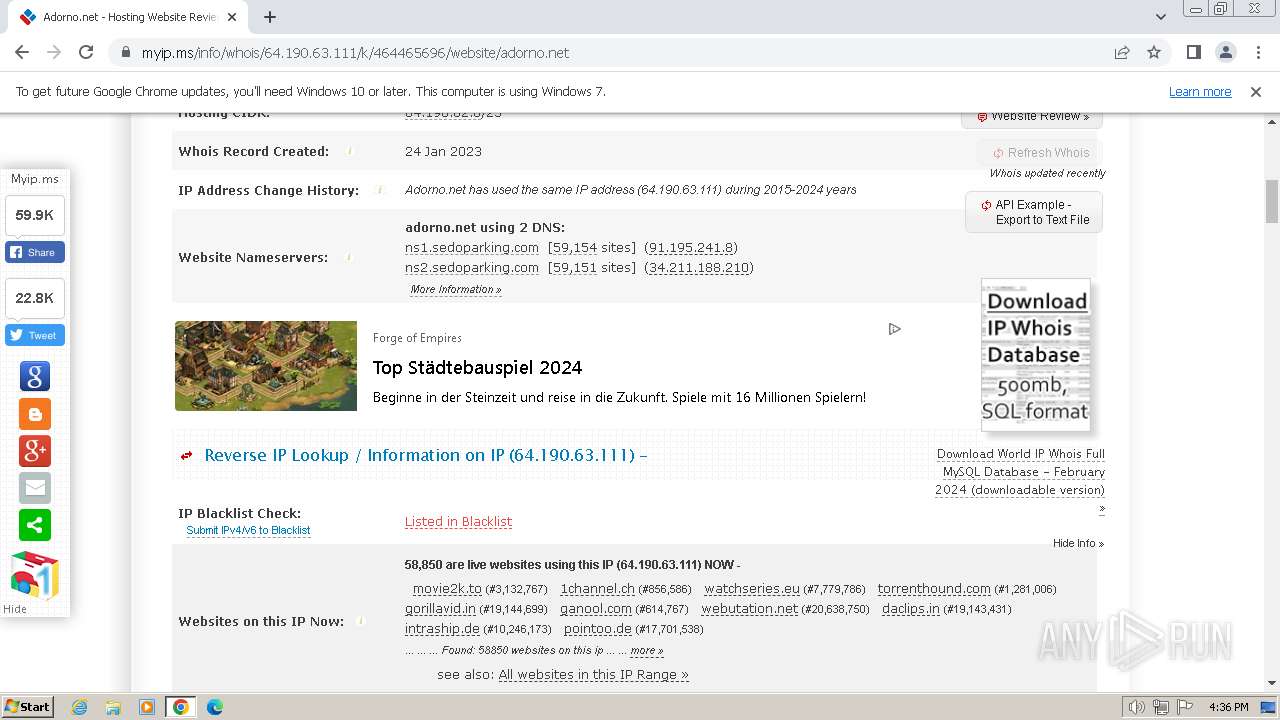
Task: Open movie2k.to website link
Action: (447, 589)
